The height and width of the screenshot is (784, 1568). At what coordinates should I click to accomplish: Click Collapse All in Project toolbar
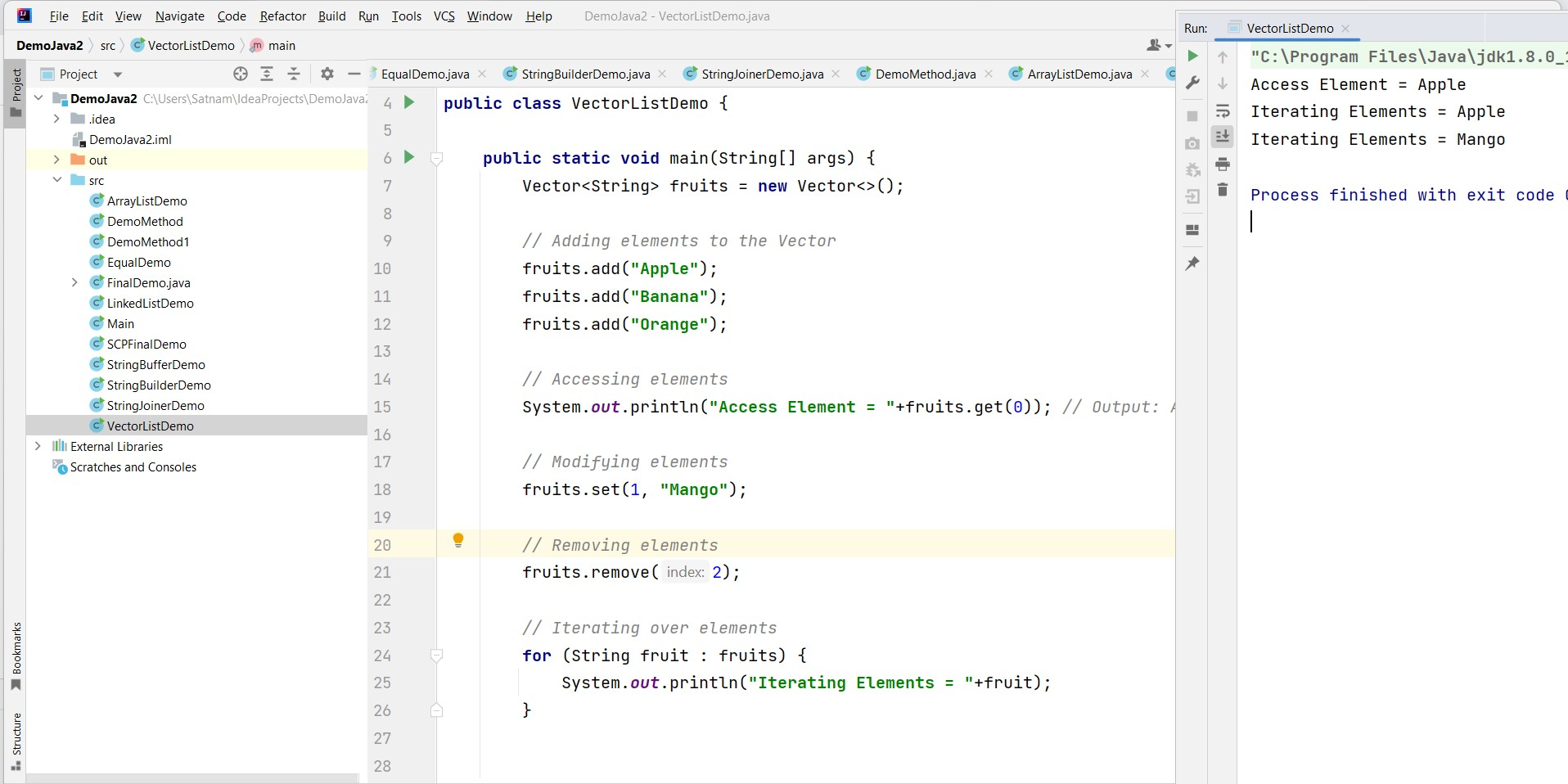[x=294, y=74]
